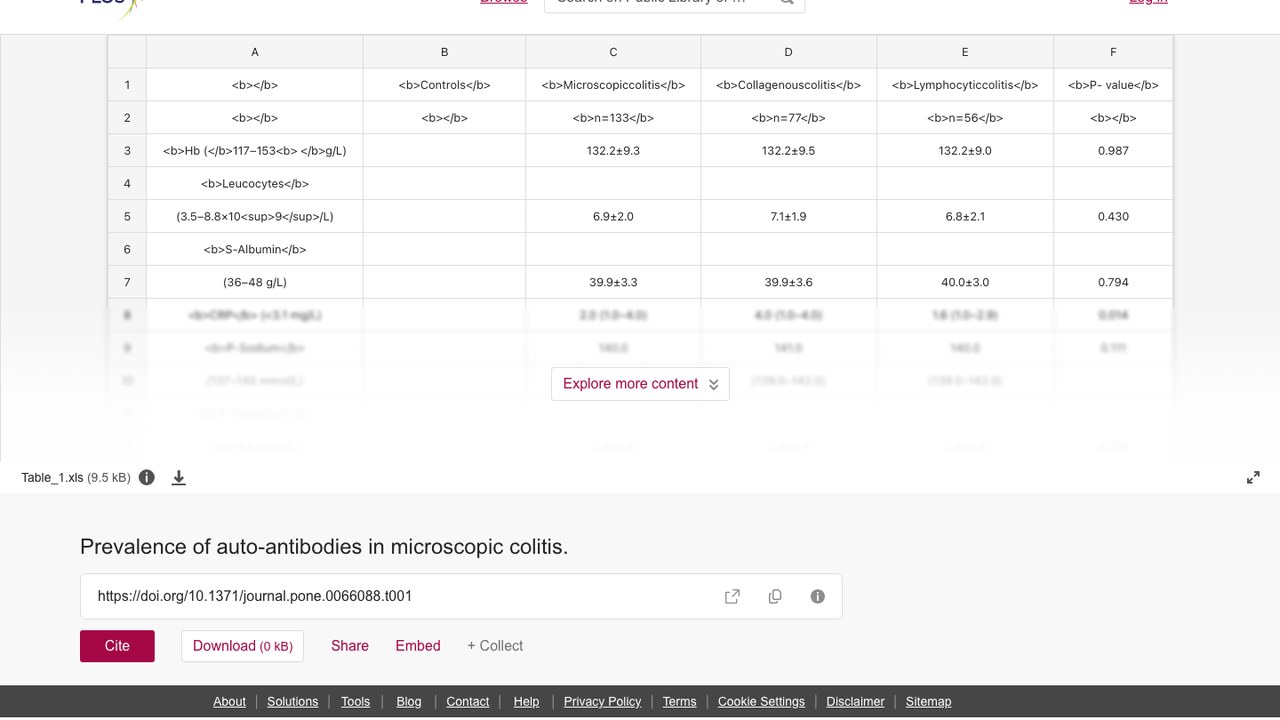Open the Terms footer link
The image size is (1280, 720).
coord(680,702)
